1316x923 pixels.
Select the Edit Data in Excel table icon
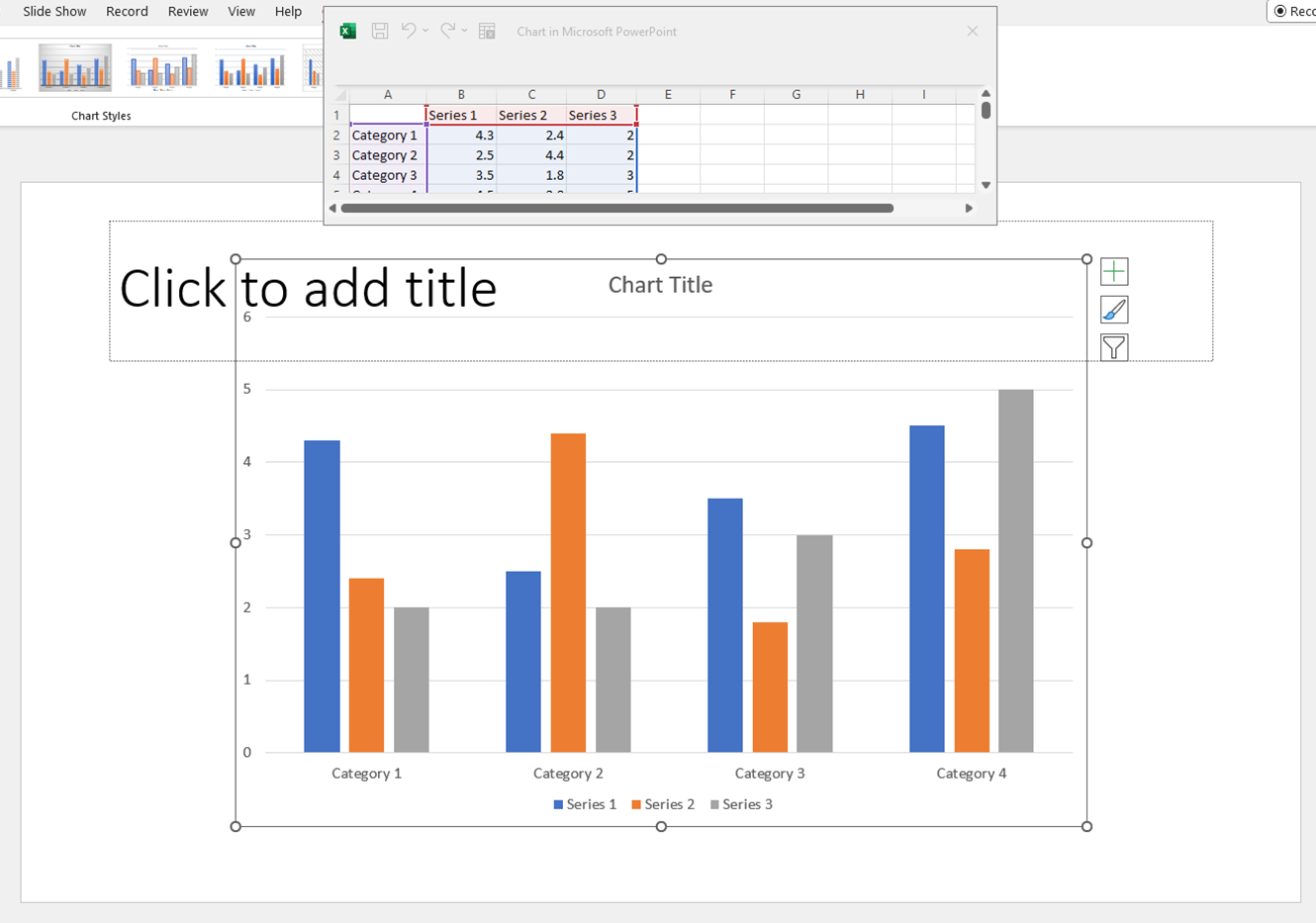487,31
